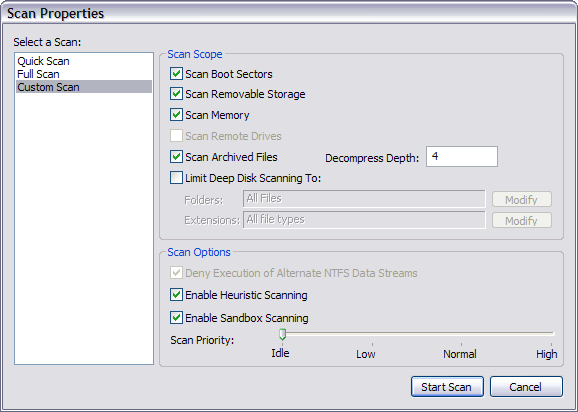Turn off Enable Heuristic Scanning
578x412 pixels.
pyautogui.click(x=176, y=295)
